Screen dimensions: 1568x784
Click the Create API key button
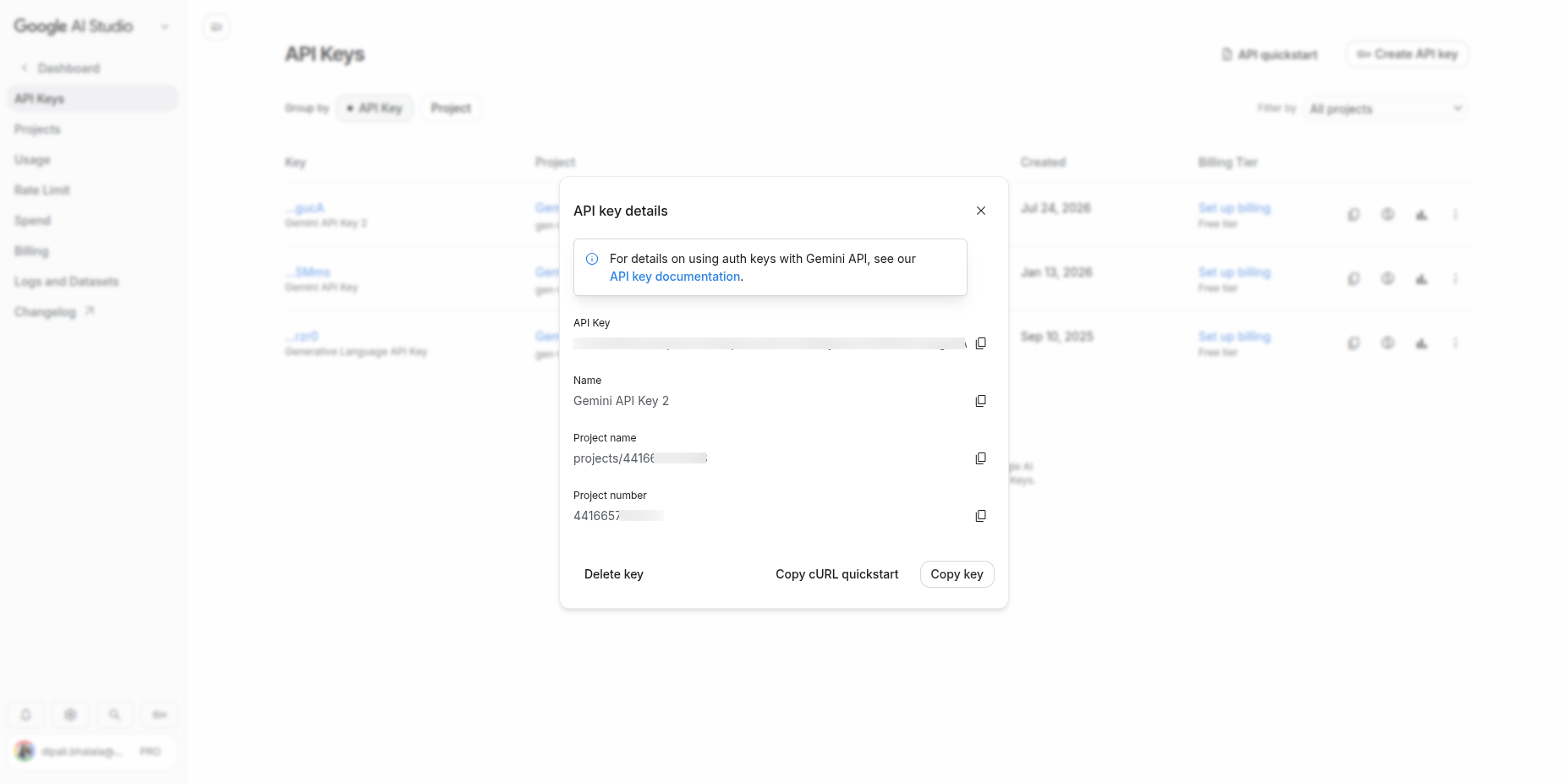(x=1407, y=54)
